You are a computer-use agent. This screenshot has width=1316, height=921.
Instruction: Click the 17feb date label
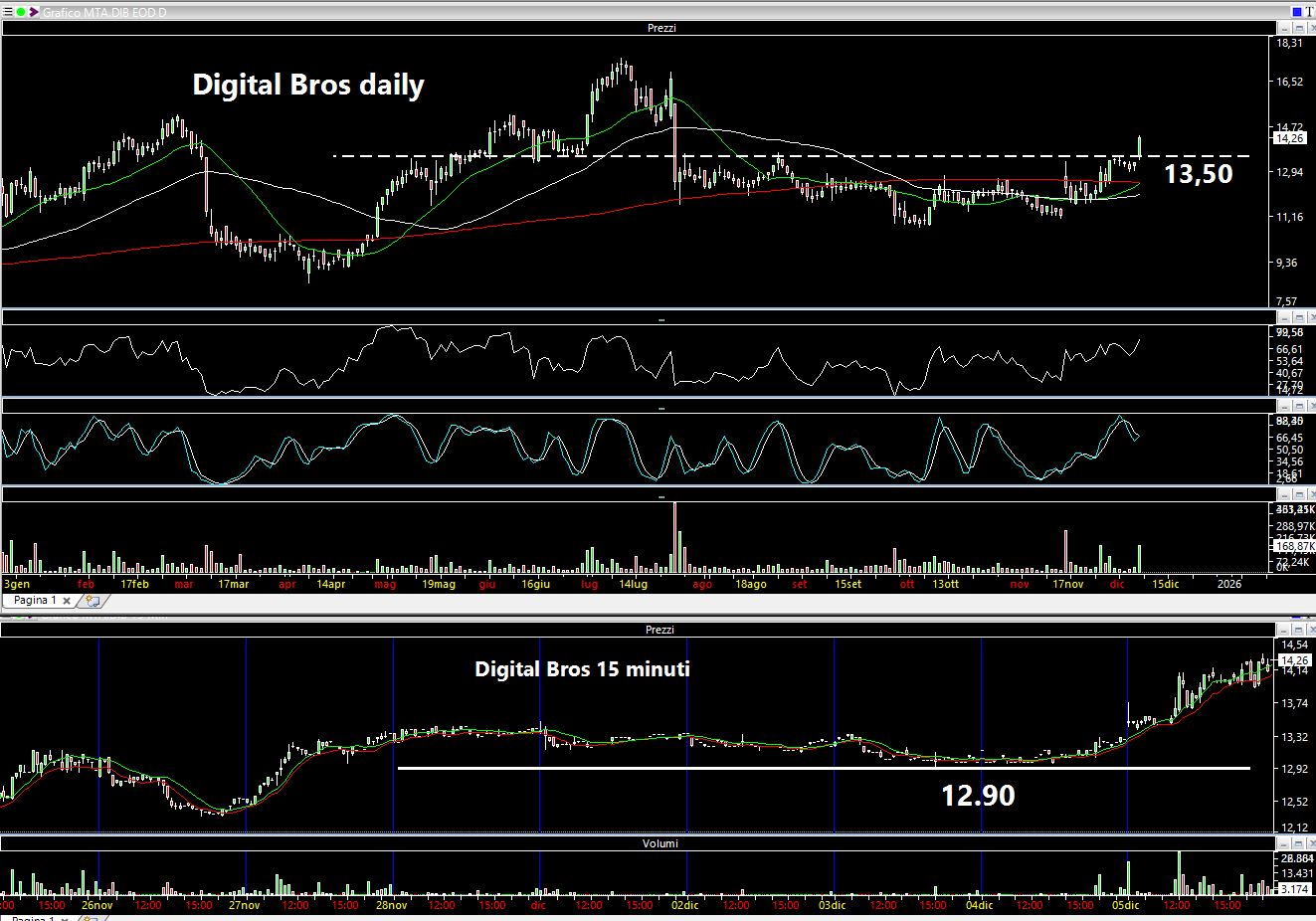point(134,584)
